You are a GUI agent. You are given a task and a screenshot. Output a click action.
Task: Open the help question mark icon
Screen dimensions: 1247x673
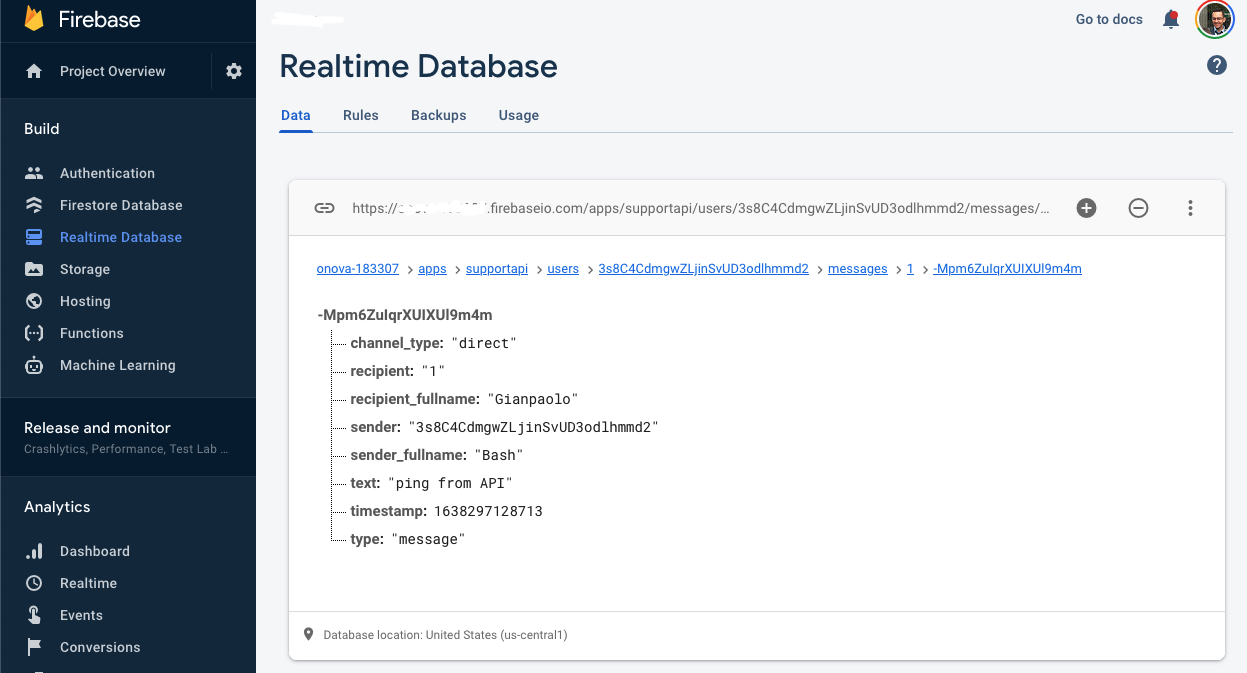pos(1216,66)
